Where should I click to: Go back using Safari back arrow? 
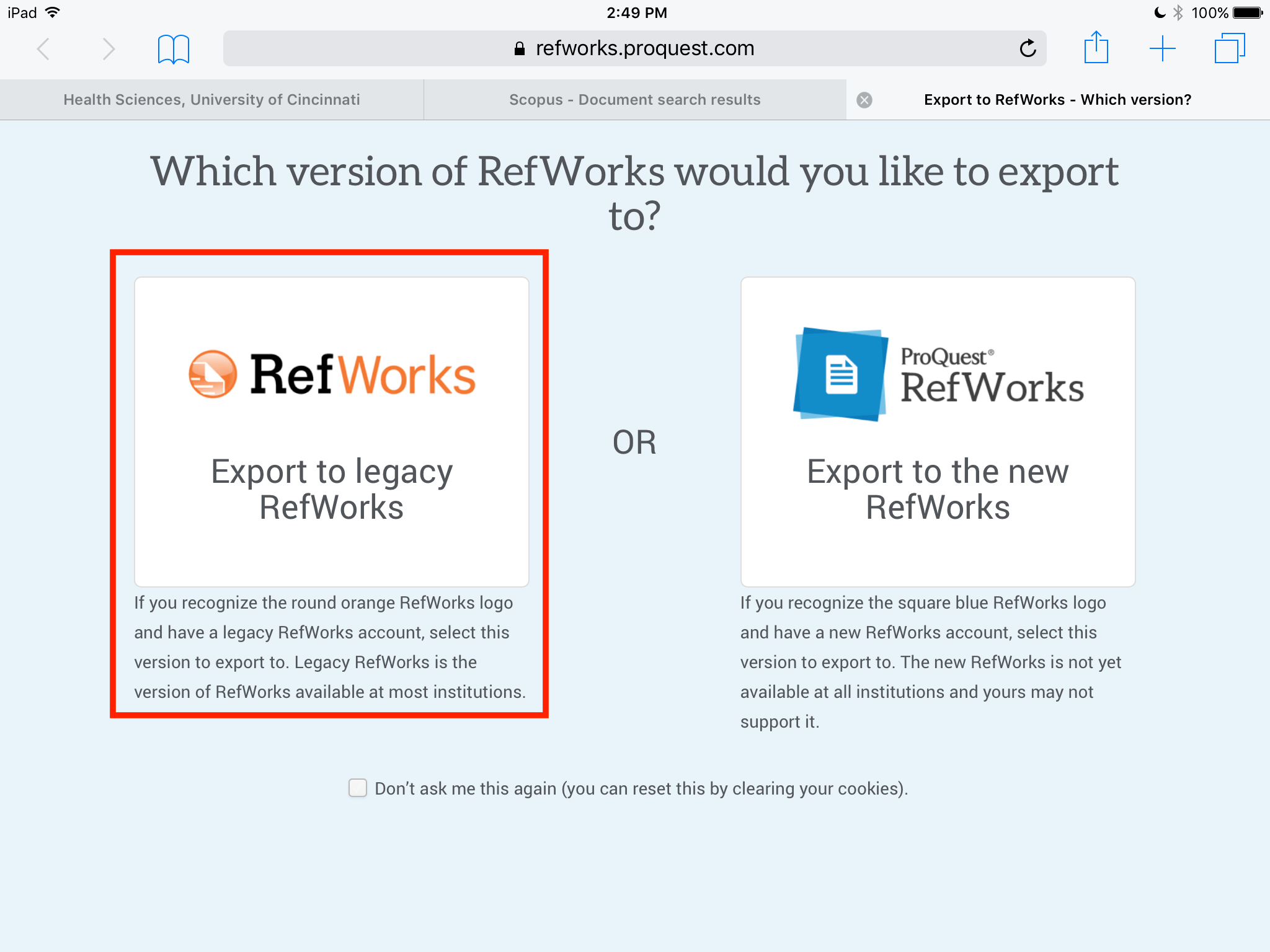(x=43, y=49)
